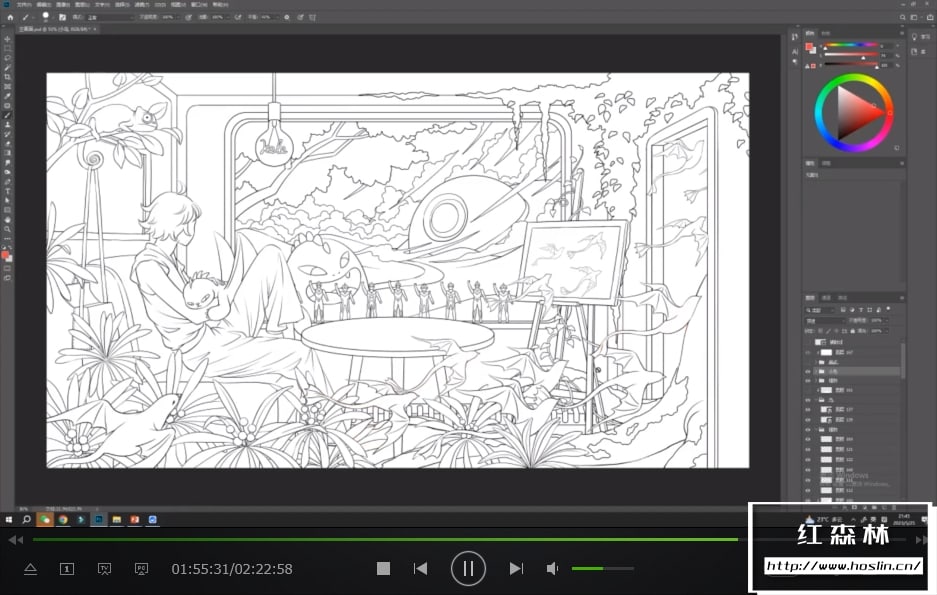
Task: Filter layers by type layers icon
Action: click(861, 310)
